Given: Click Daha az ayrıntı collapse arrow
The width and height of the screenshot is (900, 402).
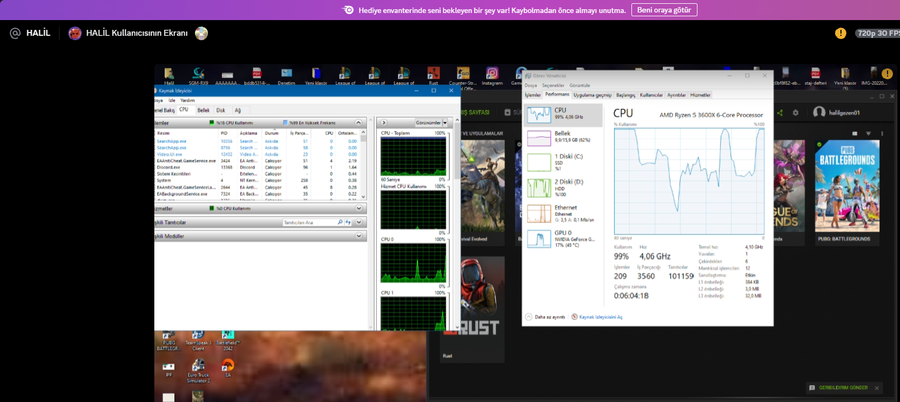Looking at the screenshot, I should tap(529, 317).
